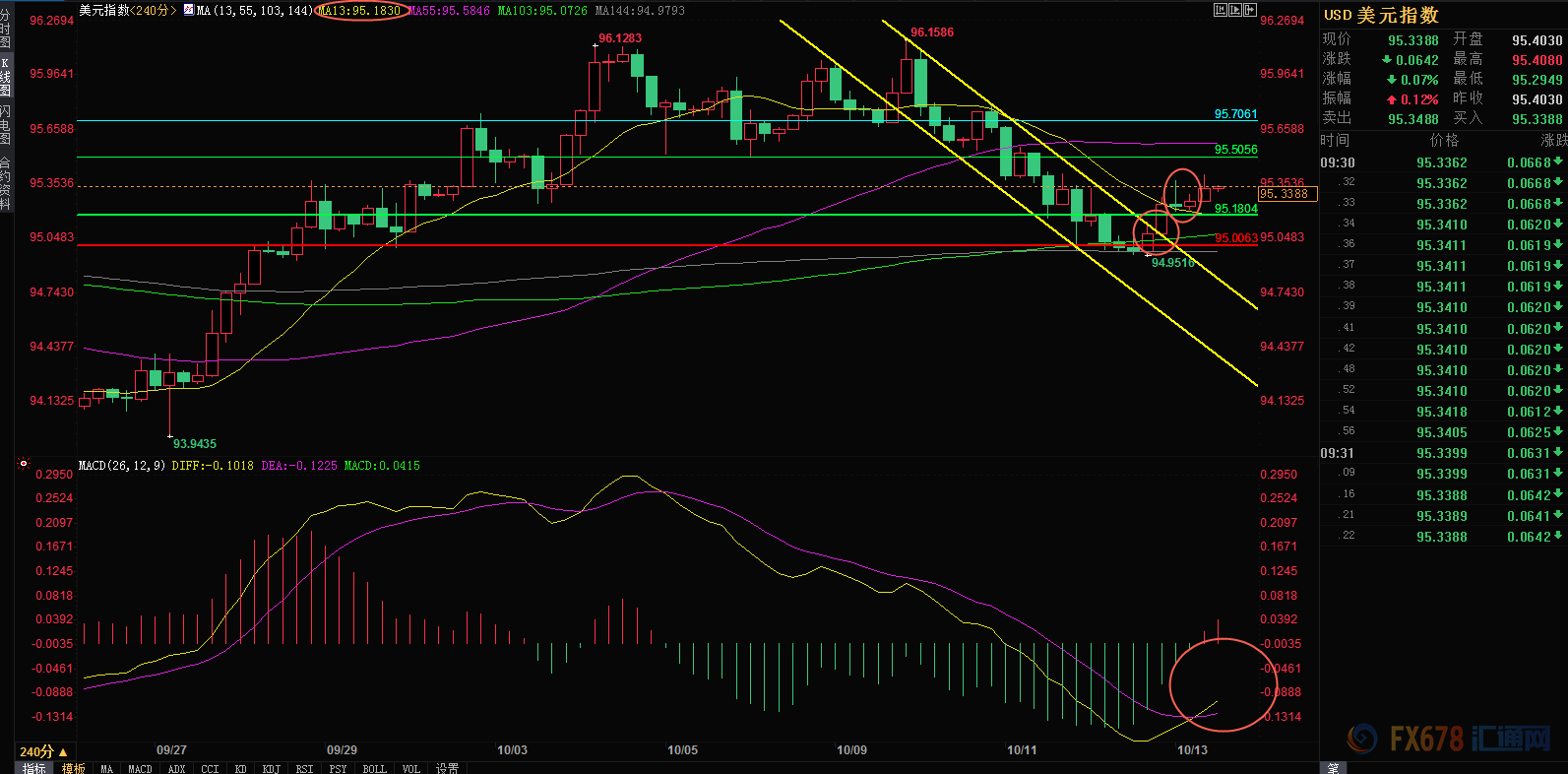Apply the MA indicator button
The height and width of the screenshot is (774, 1568).
106,768
